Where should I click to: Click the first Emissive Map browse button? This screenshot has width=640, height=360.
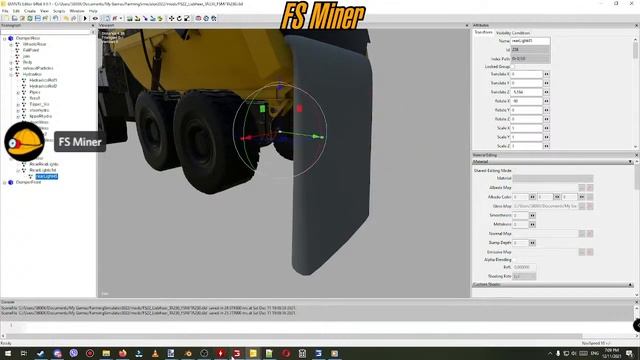click(582, 252)
